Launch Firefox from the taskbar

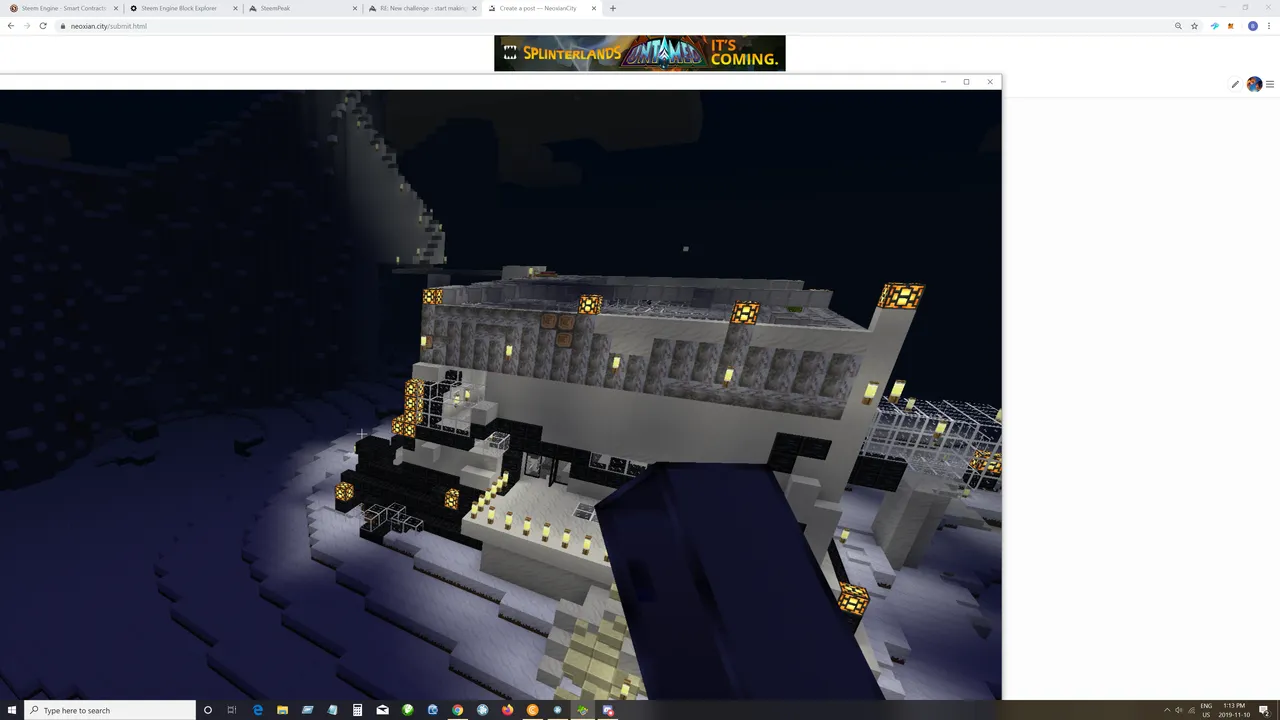coord(507,710)
